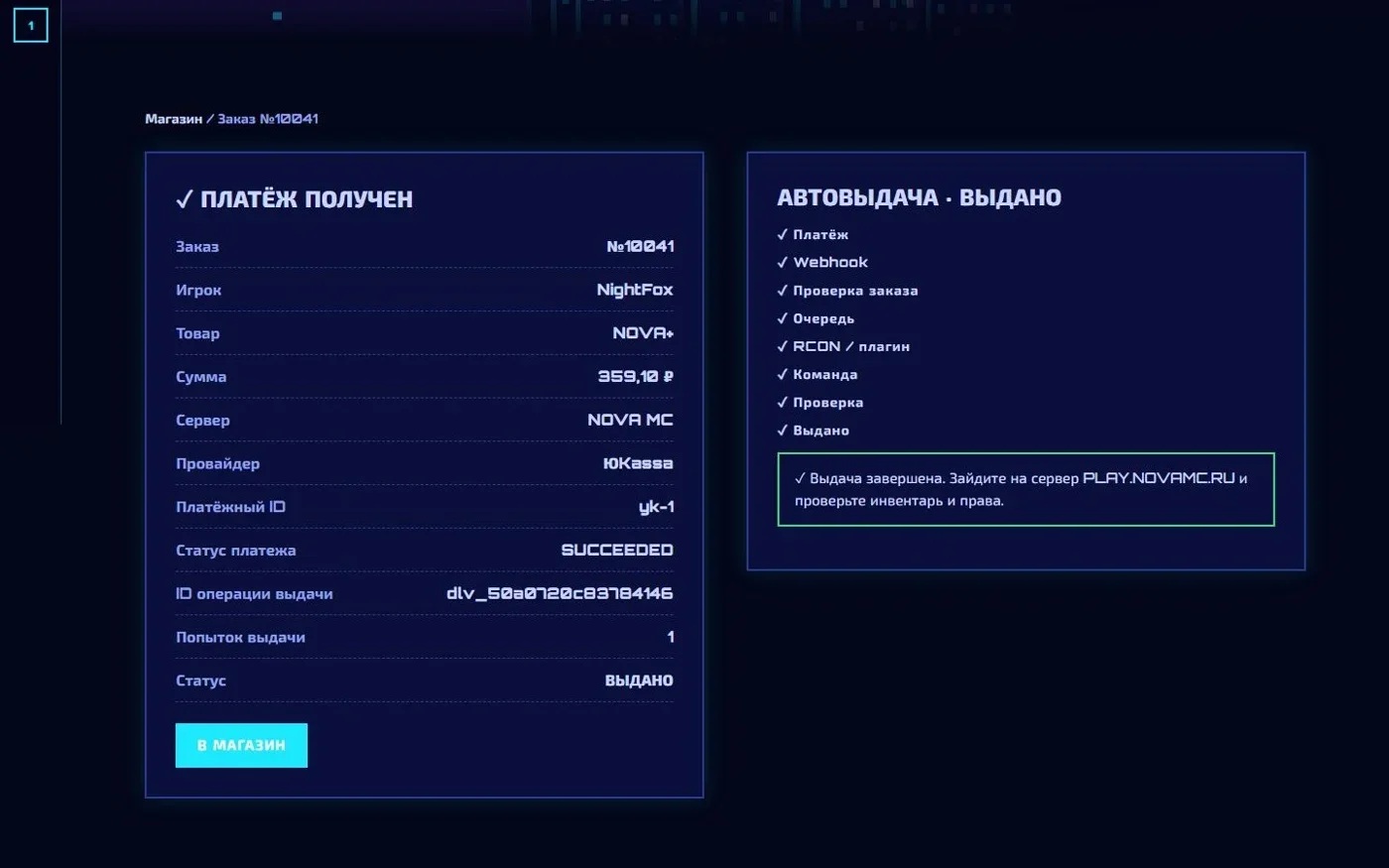This screenshot has width=1389, height=868.
Task: Click server address 'PLAY.NOVAMC.RU' in message
Action: tap(1159, 478)
